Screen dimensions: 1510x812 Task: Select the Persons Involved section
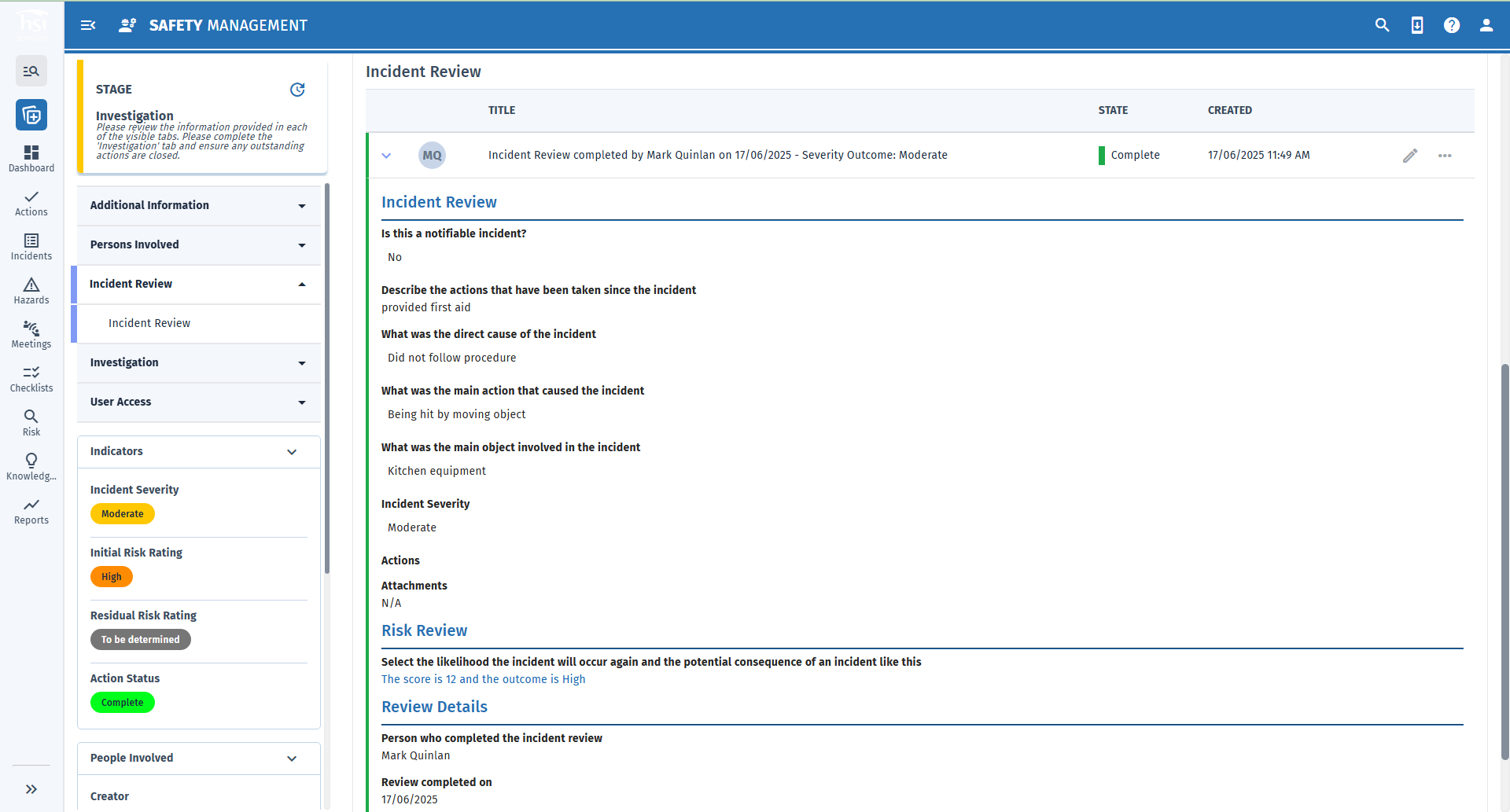[198, 244]
